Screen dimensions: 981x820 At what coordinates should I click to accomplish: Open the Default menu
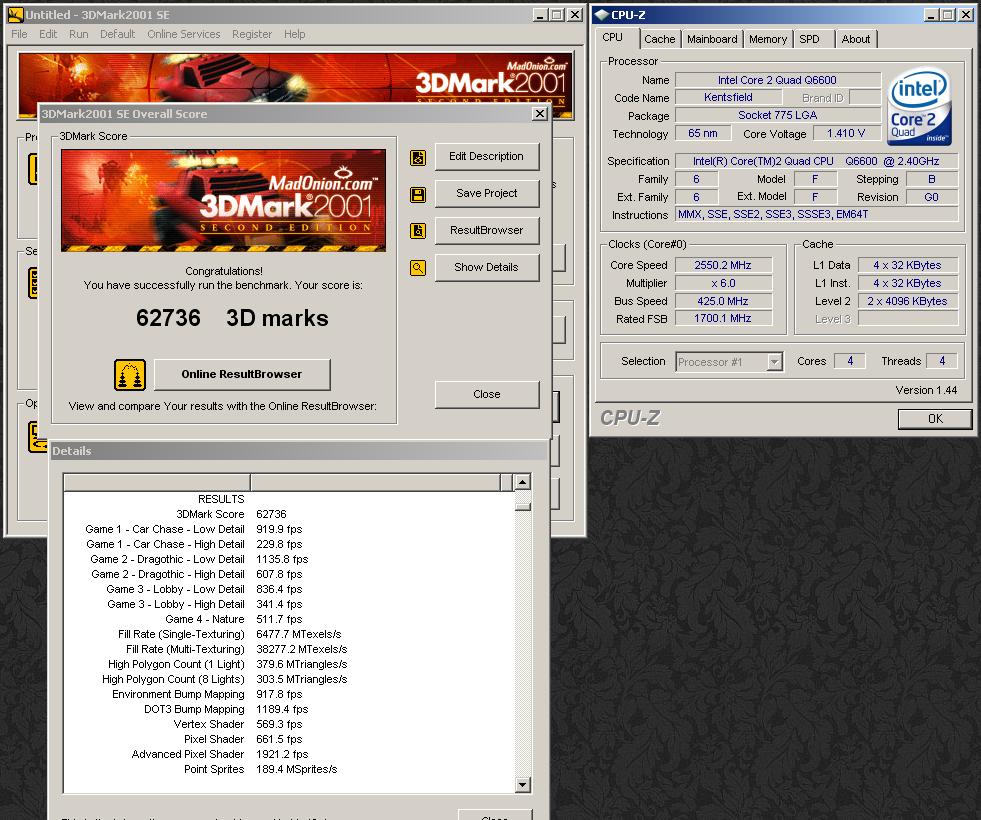[118, 34]
